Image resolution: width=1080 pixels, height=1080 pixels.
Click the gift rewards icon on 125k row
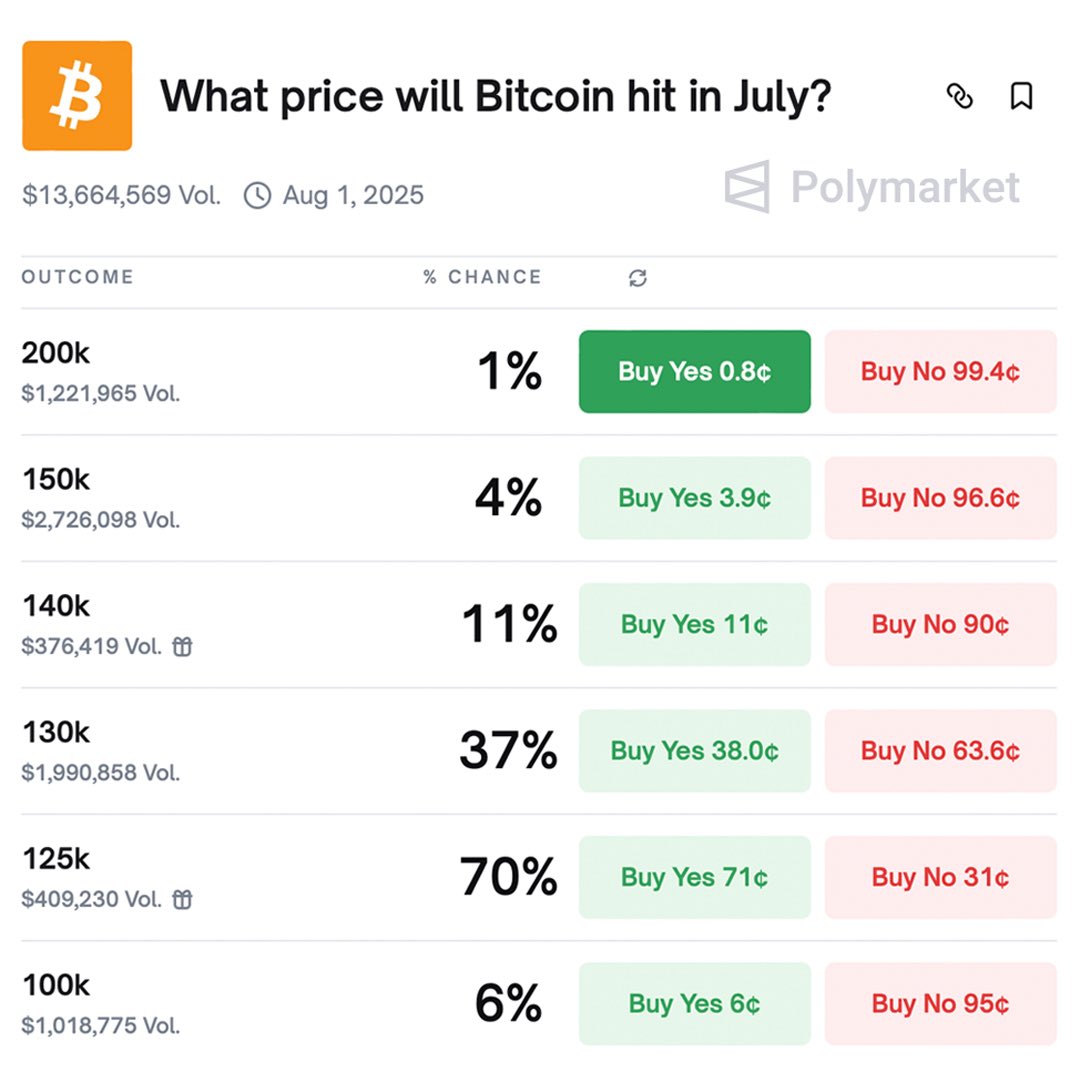(x=183, y=899)
